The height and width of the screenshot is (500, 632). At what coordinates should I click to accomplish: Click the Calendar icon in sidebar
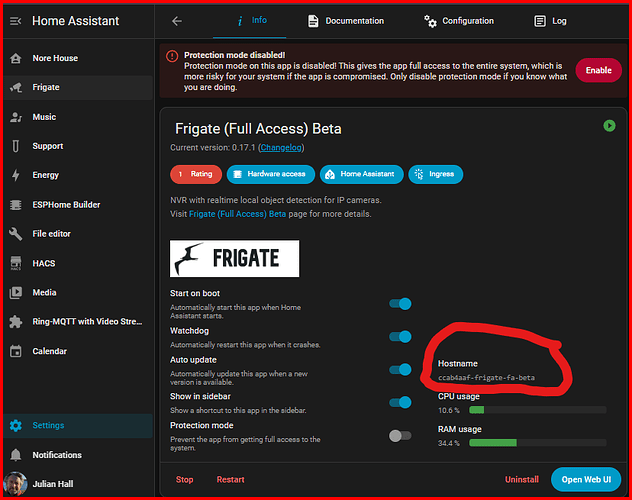(16, 351)
